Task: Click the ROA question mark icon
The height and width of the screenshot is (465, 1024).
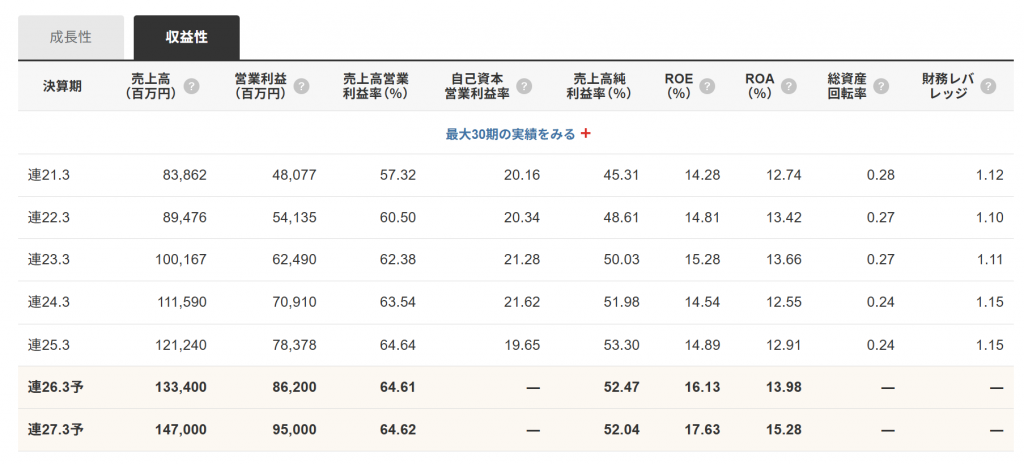Action: pyautogui.click(x=789, y=86)
